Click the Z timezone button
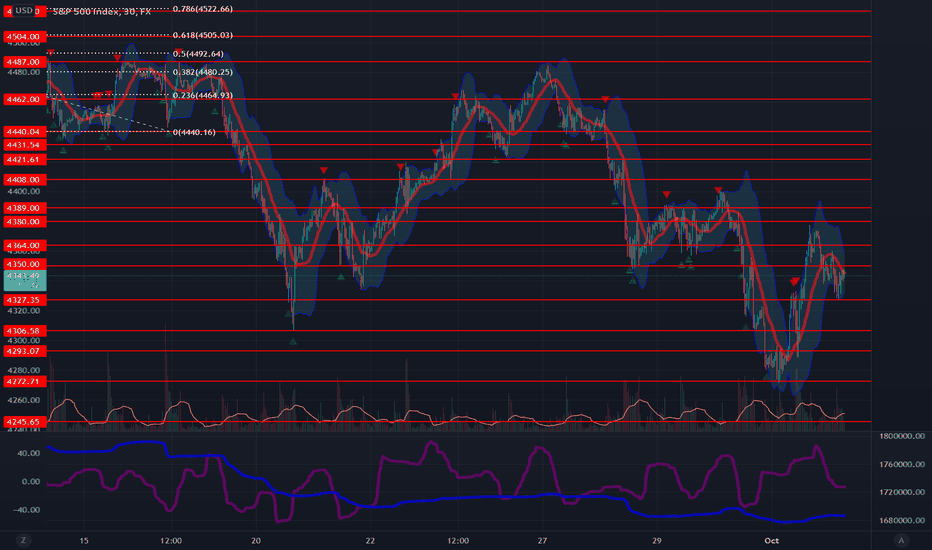Viewport: 932px width, 550px height. click(x=24, y=540)
